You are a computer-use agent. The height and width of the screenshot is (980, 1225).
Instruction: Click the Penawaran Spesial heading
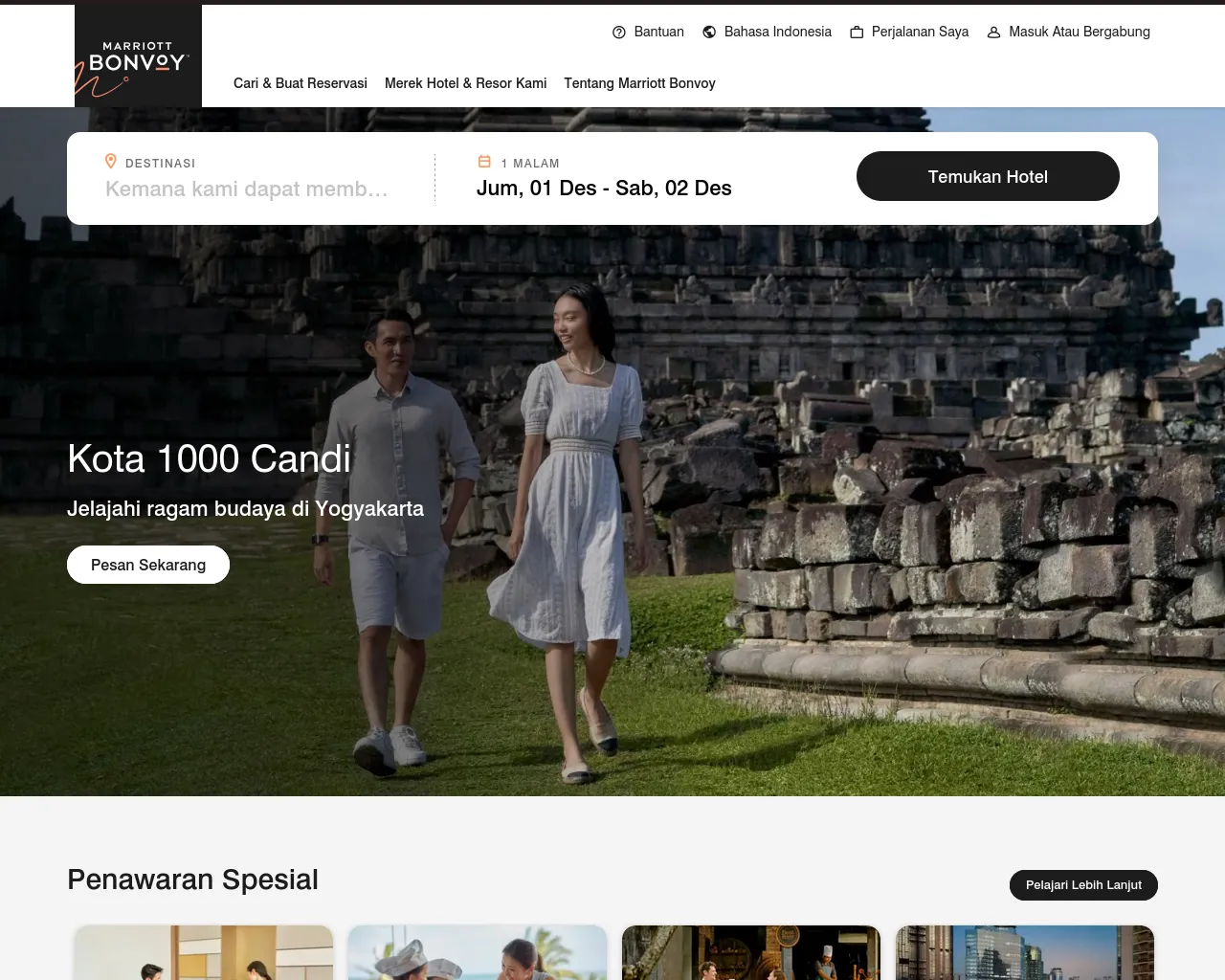pyautogui.click(x=192, y=880)
